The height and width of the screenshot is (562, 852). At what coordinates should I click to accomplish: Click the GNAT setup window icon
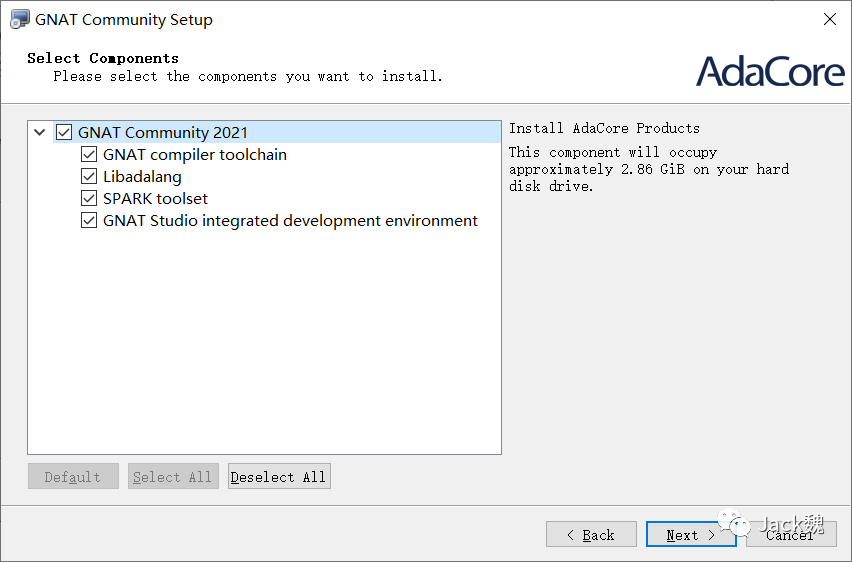pyautogui.click(x=19, y=19)
